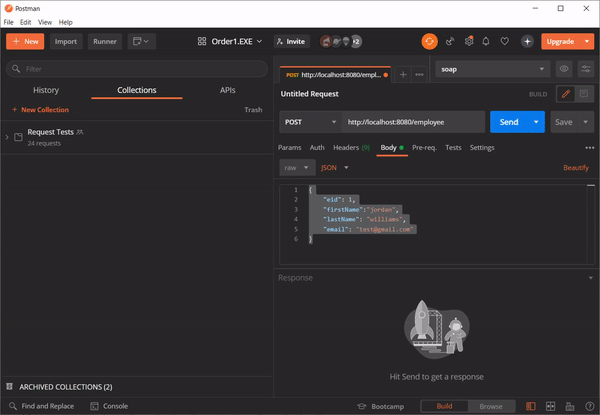Click the Invite button
600x415 pixels.
pyautogui.click(x=292, y=41)
